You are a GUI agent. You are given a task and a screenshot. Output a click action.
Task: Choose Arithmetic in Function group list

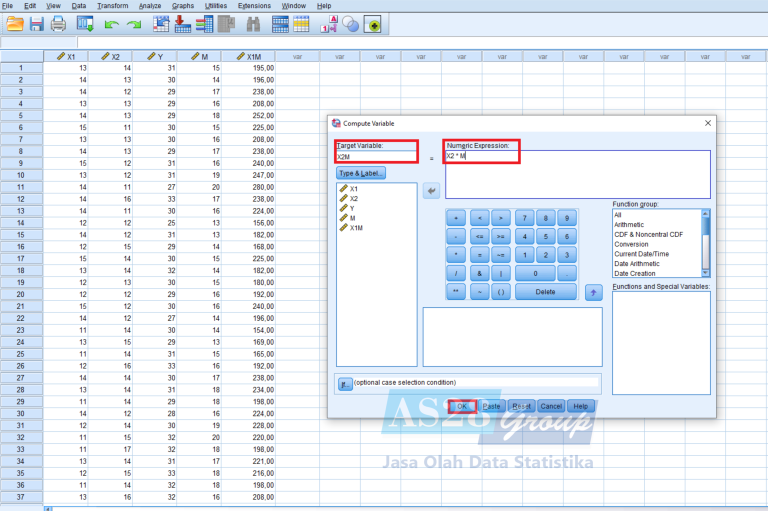tap(630, 225)
